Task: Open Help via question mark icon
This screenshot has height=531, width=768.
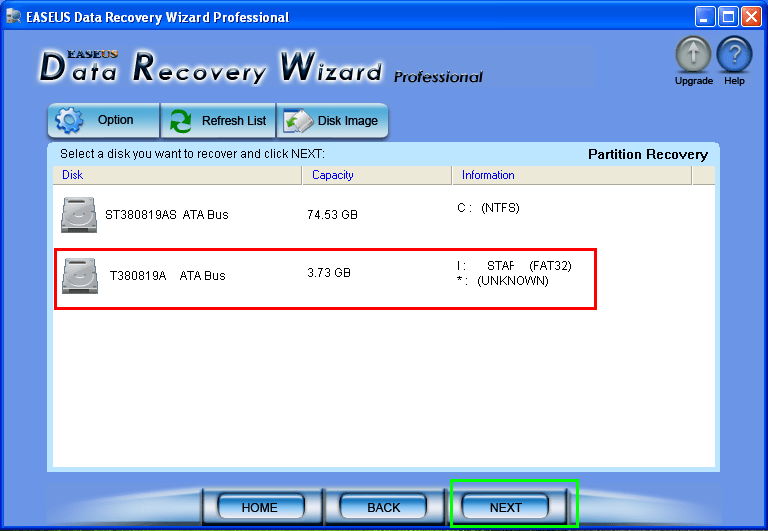Action: click(734, 55)
